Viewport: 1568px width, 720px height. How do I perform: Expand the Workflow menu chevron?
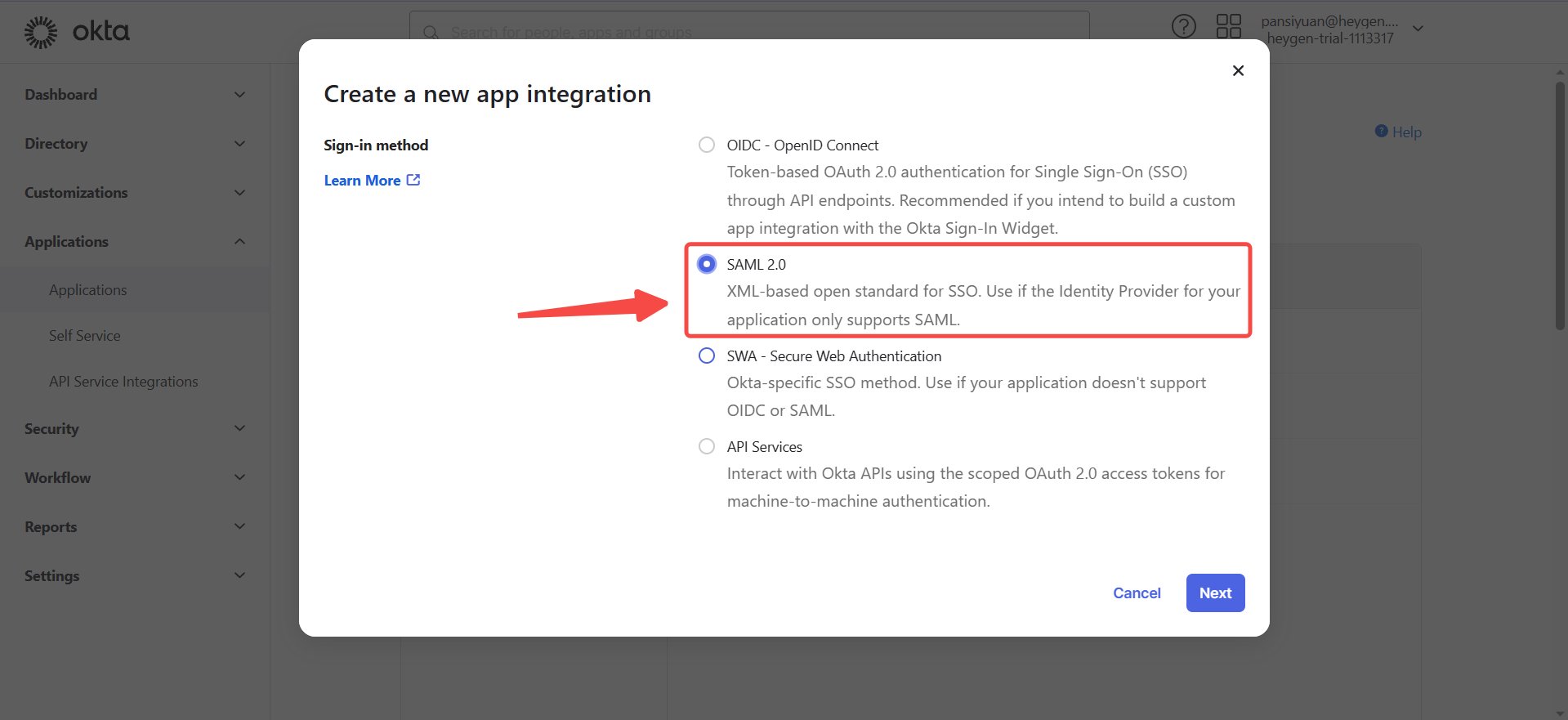[x=239, y=477]
